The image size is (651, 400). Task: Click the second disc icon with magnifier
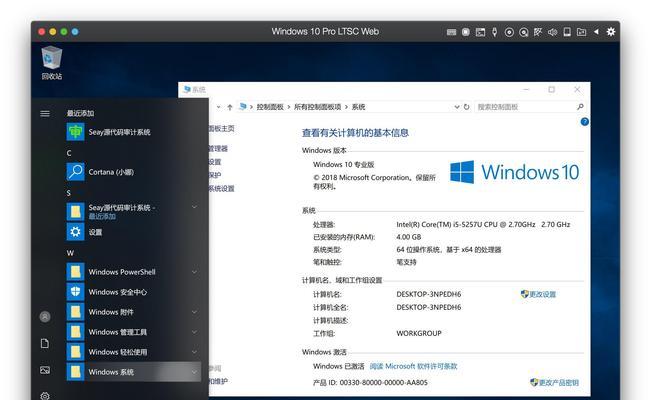pyautogui.click(x=524, y=32)
